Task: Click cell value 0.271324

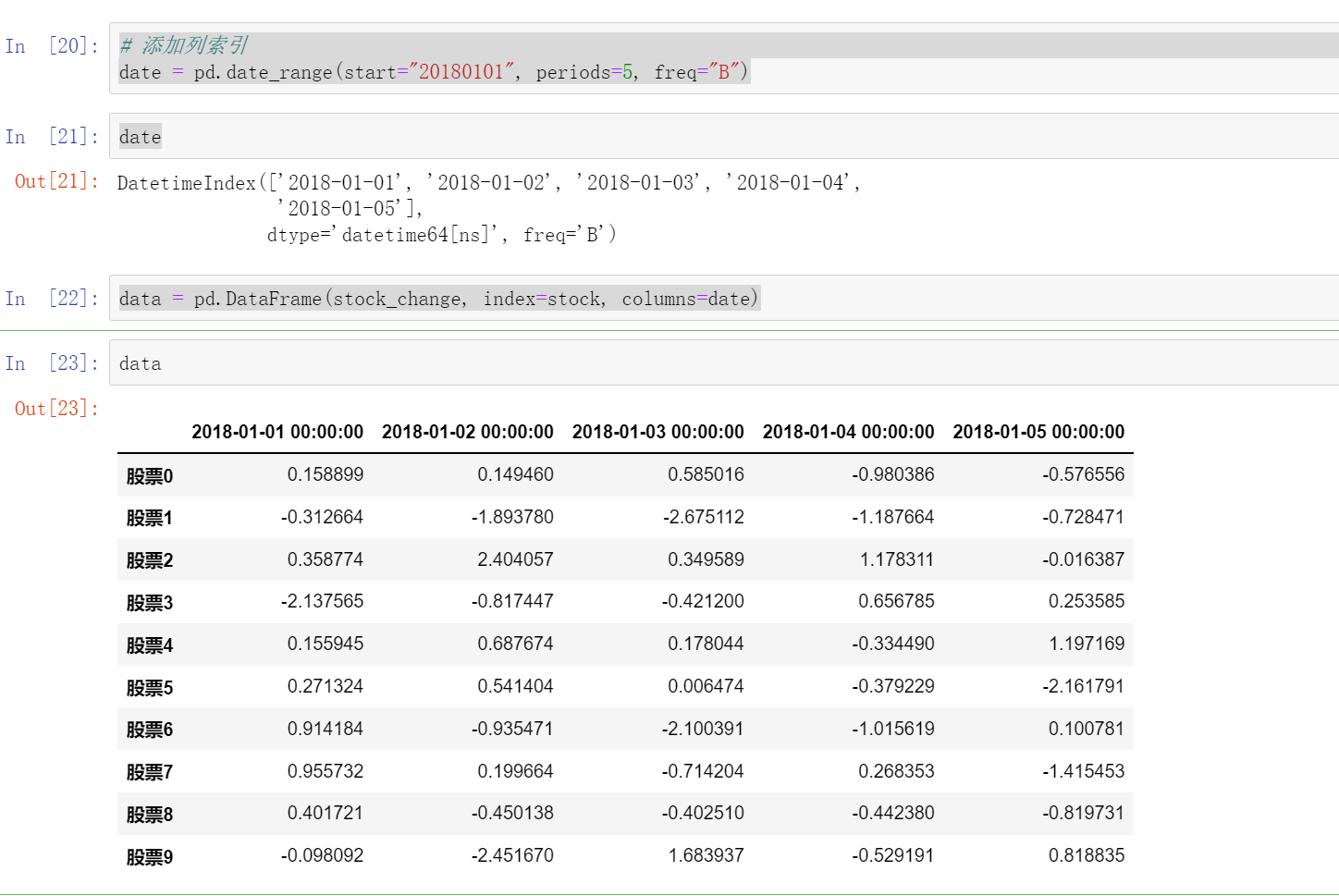Action: (326, 686)
